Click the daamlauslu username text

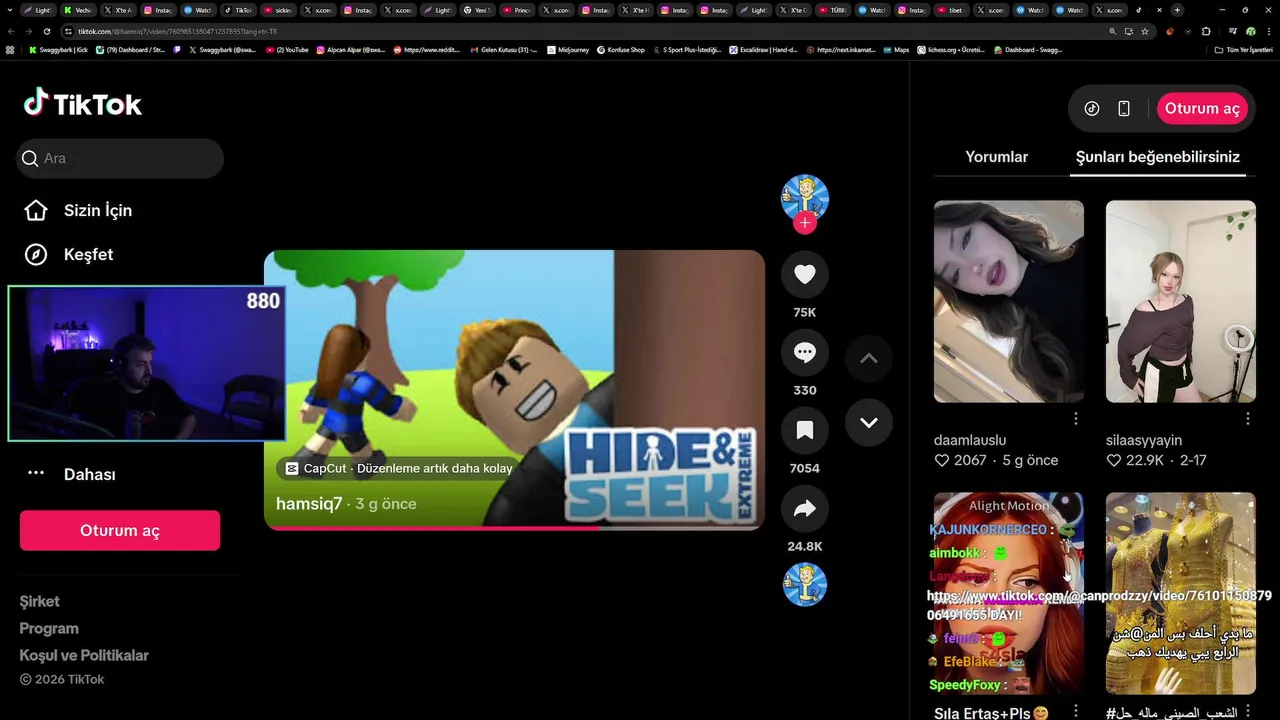(970, 440)
